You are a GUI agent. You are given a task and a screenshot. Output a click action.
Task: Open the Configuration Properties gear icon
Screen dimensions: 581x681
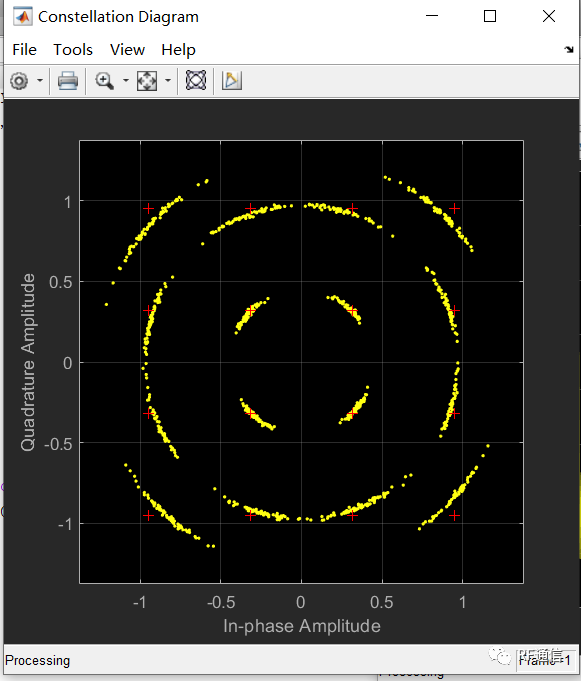19,81
